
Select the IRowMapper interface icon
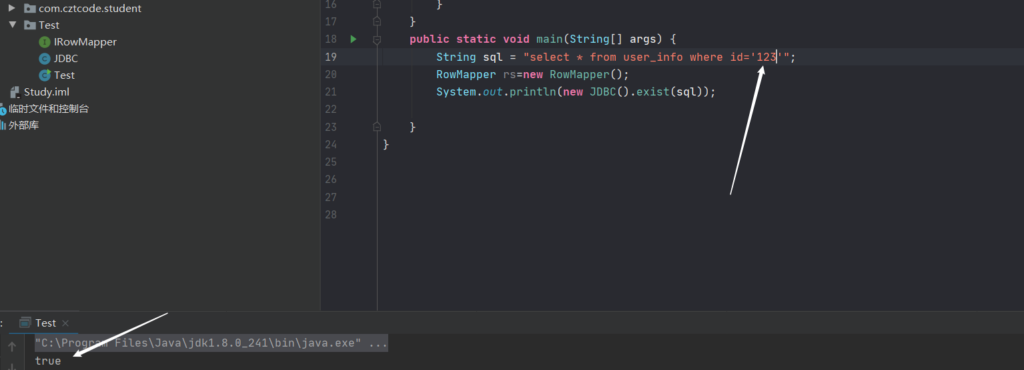coord(44,42)
